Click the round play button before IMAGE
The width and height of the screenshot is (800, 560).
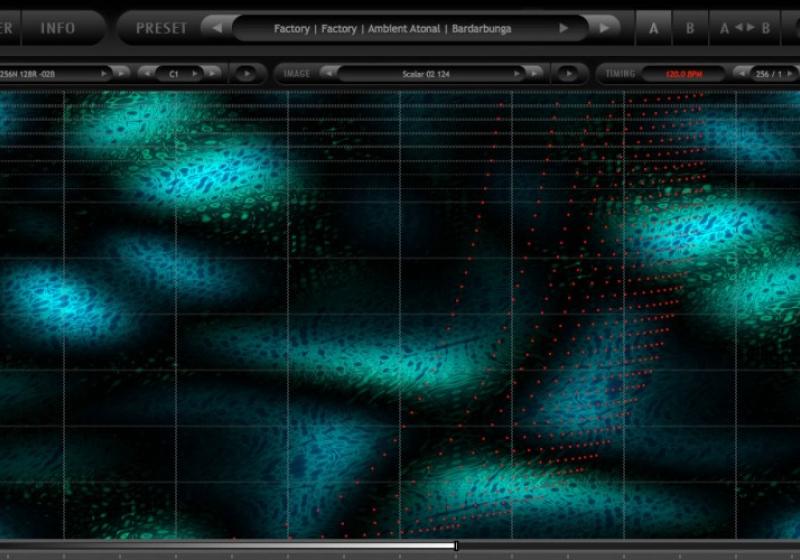coord(246,74)
